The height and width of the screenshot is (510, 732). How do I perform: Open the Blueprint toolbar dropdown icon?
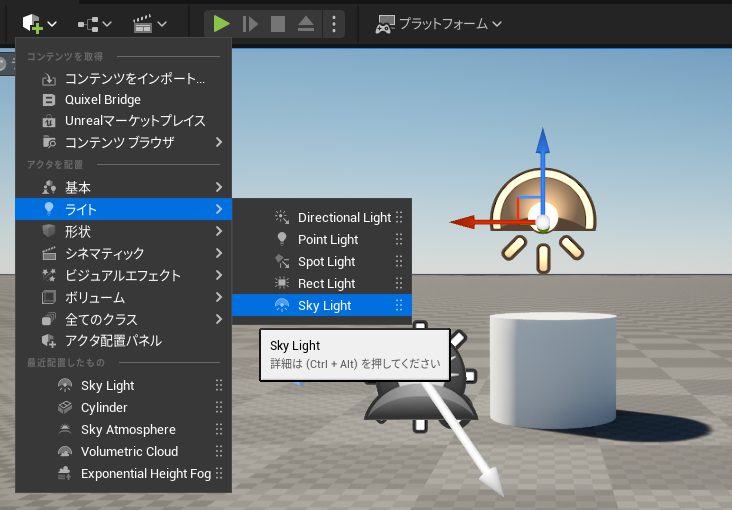click(x=94, y=23)
